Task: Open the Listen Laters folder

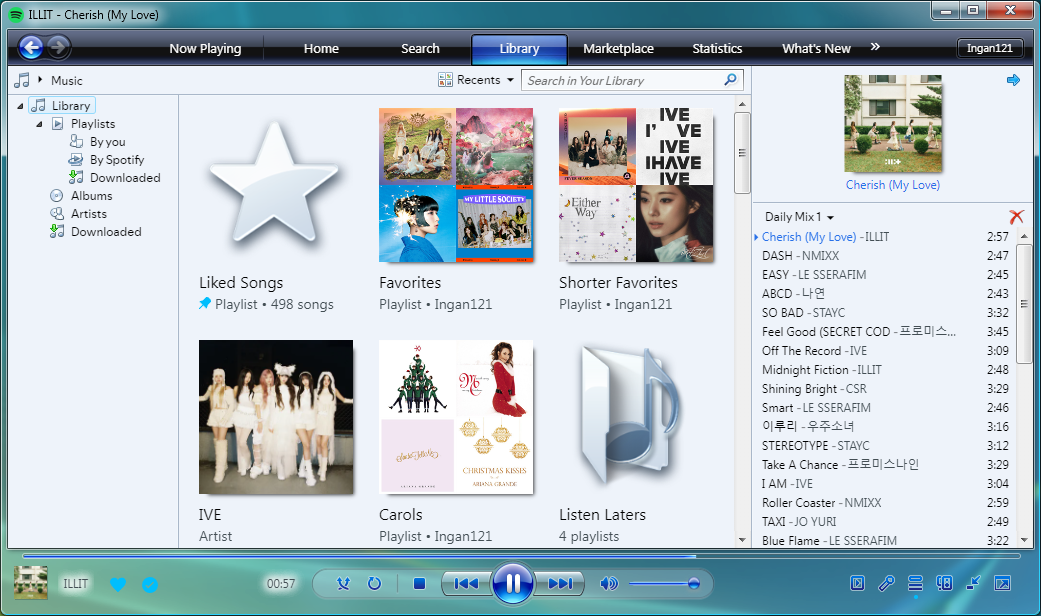Action: 636,441
